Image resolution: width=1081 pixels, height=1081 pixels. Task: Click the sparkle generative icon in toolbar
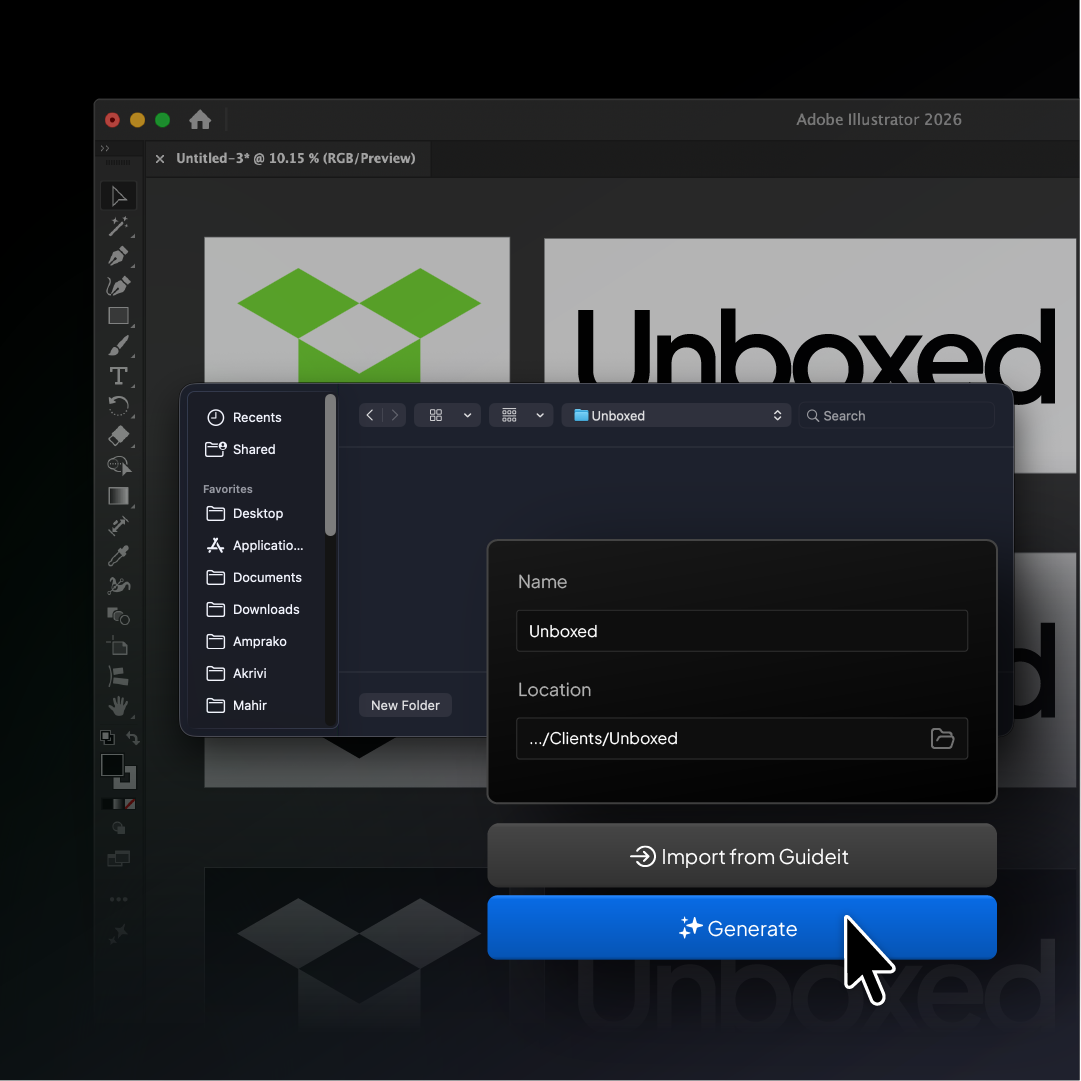[119, 933]
